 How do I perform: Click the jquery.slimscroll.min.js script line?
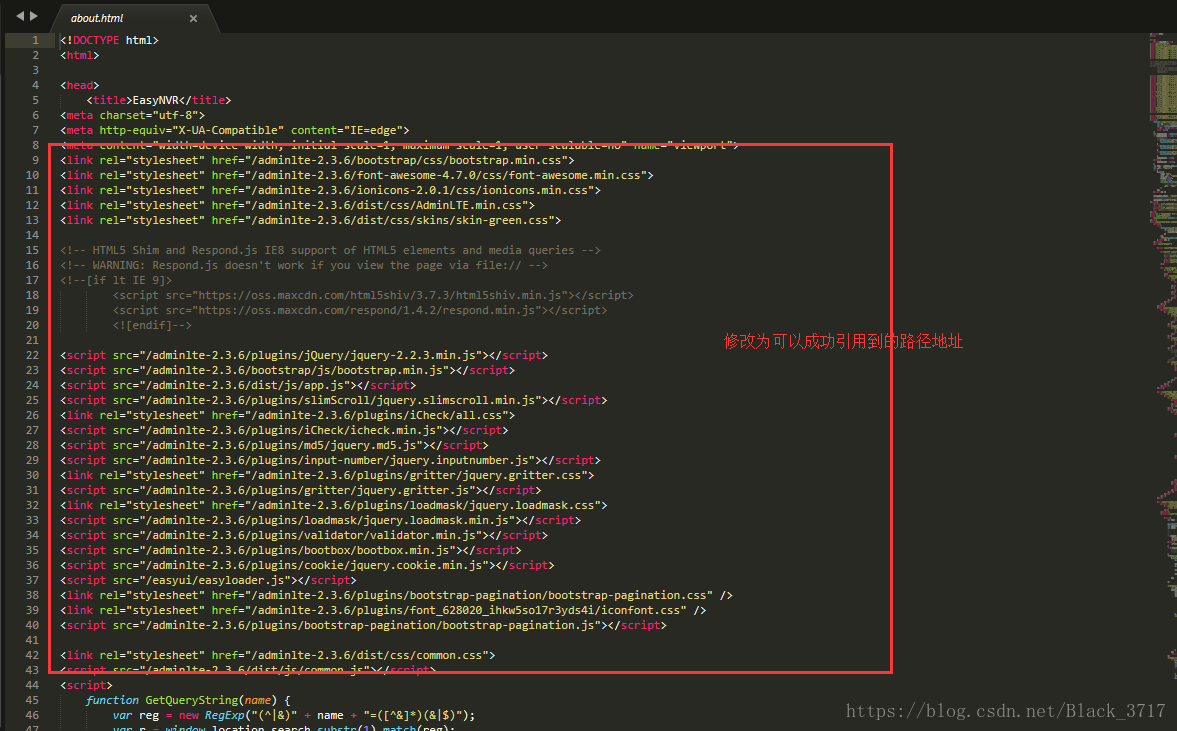[334, 400]
